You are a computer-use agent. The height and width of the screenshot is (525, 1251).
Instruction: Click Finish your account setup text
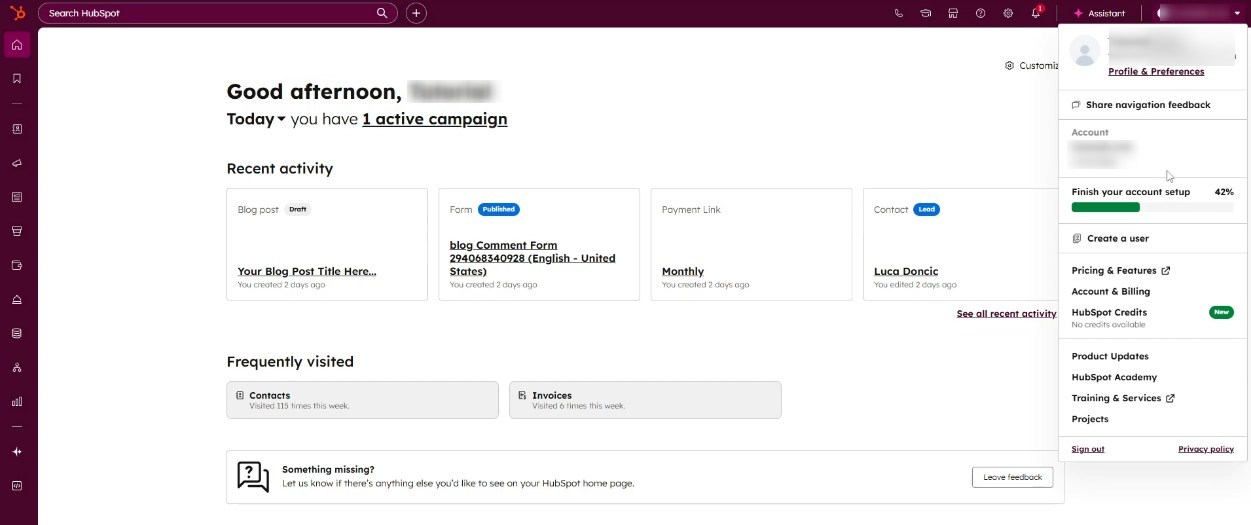1131,192
